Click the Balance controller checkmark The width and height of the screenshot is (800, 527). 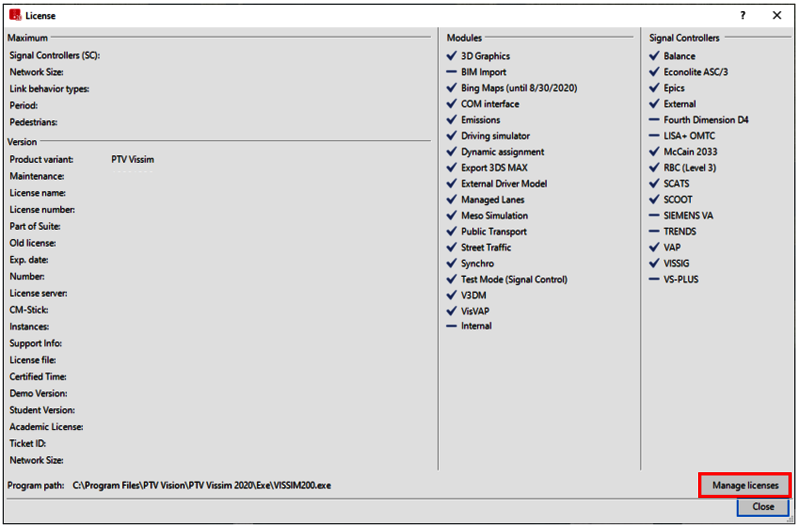click(x=654, y=56)
